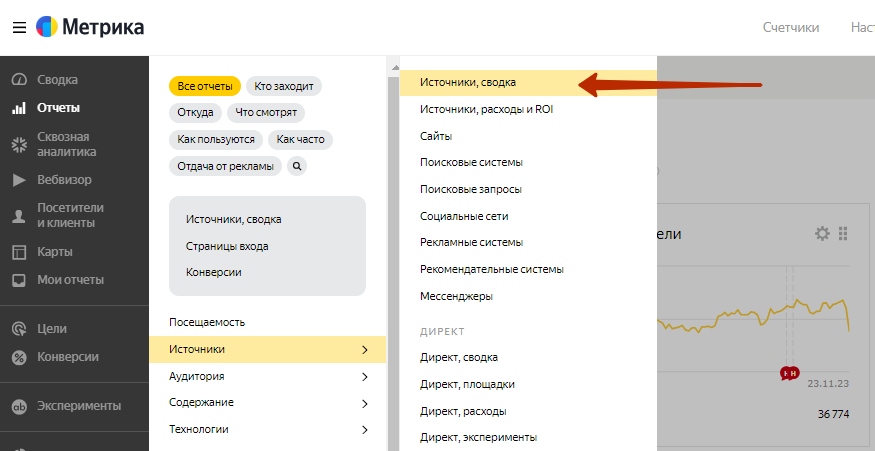This screenshot has height=451, width=875.
Task: Click the Конверсии percent icon
Action: 19,357
